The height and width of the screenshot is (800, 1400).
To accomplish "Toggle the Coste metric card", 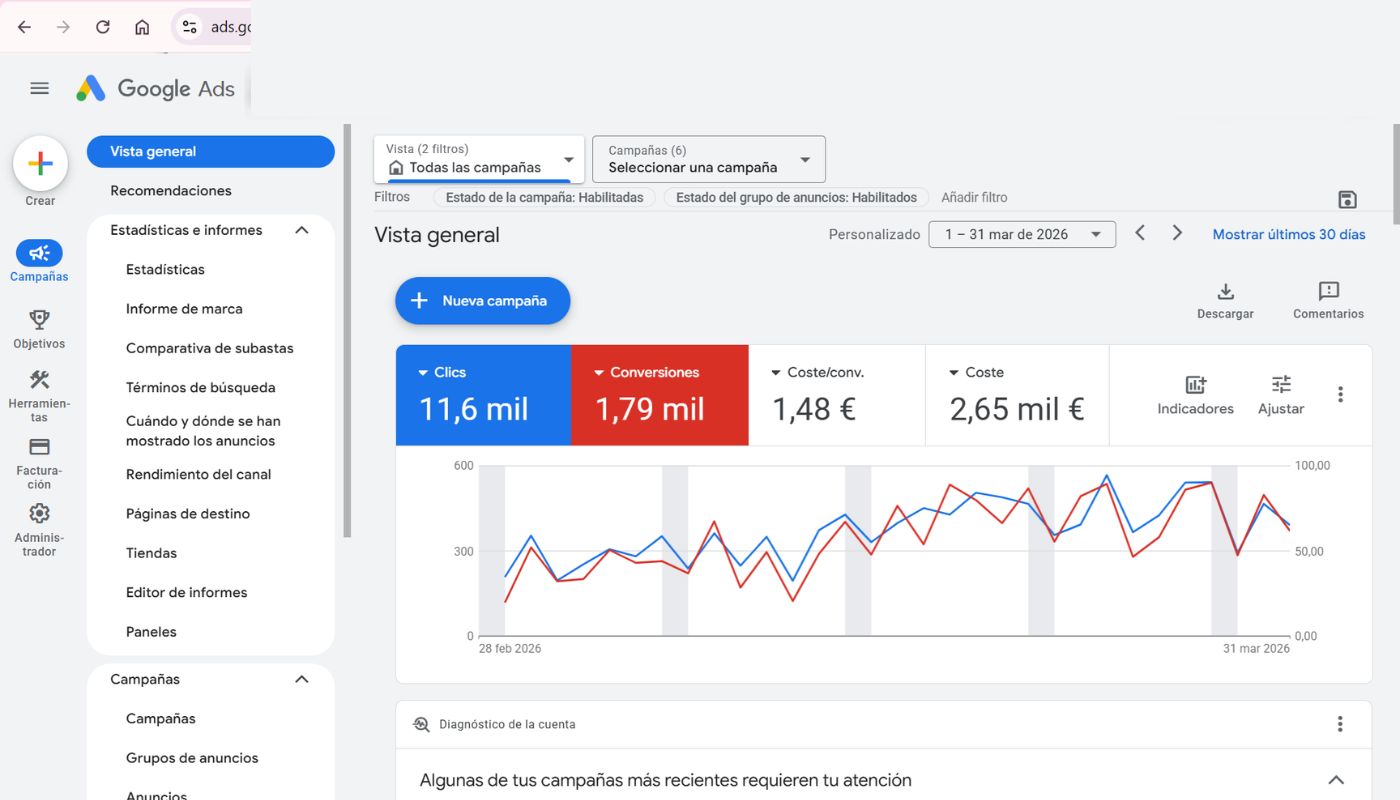I will 1016,394.
